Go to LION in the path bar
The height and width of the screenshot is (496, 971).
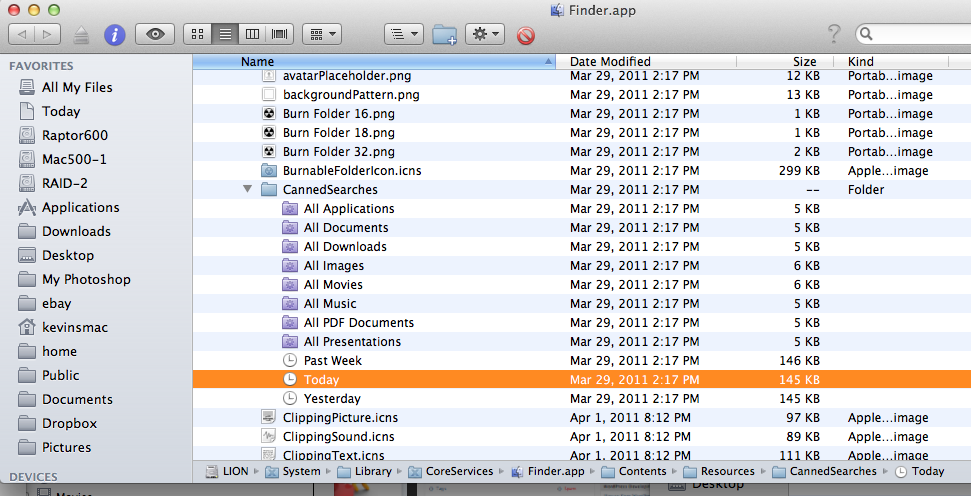pyautogui.click(x=228, y=471)
